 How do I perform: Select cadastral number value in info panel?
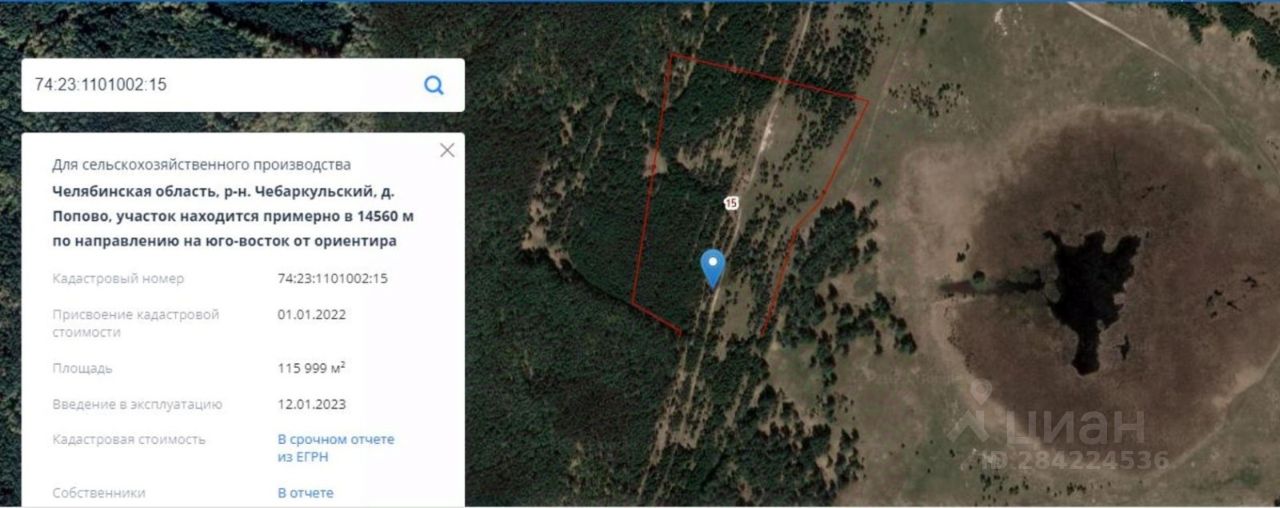coord(332,278)
